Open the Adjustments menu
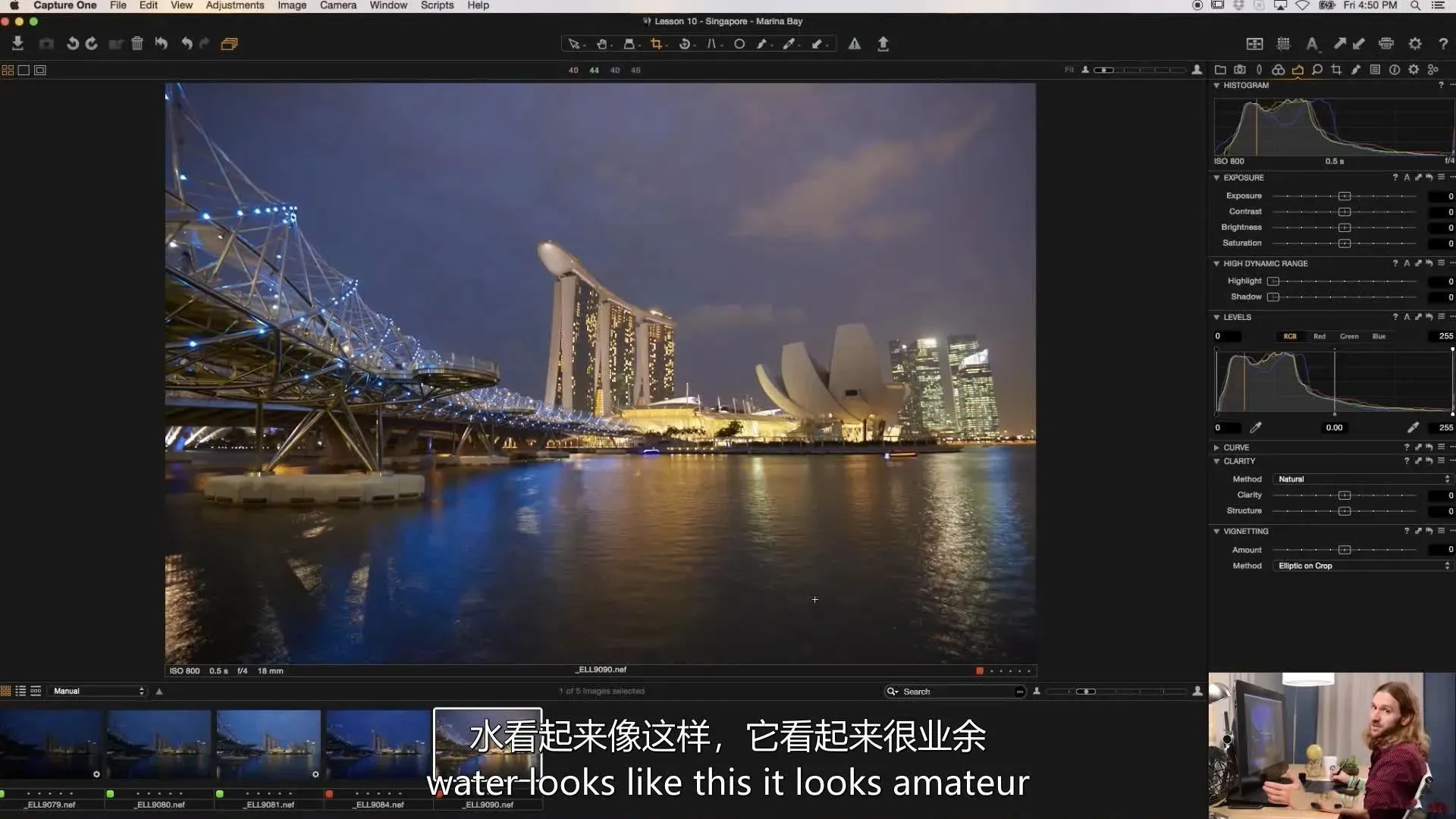The height and width of the screenshot is (819, 1456). (234, 5)
